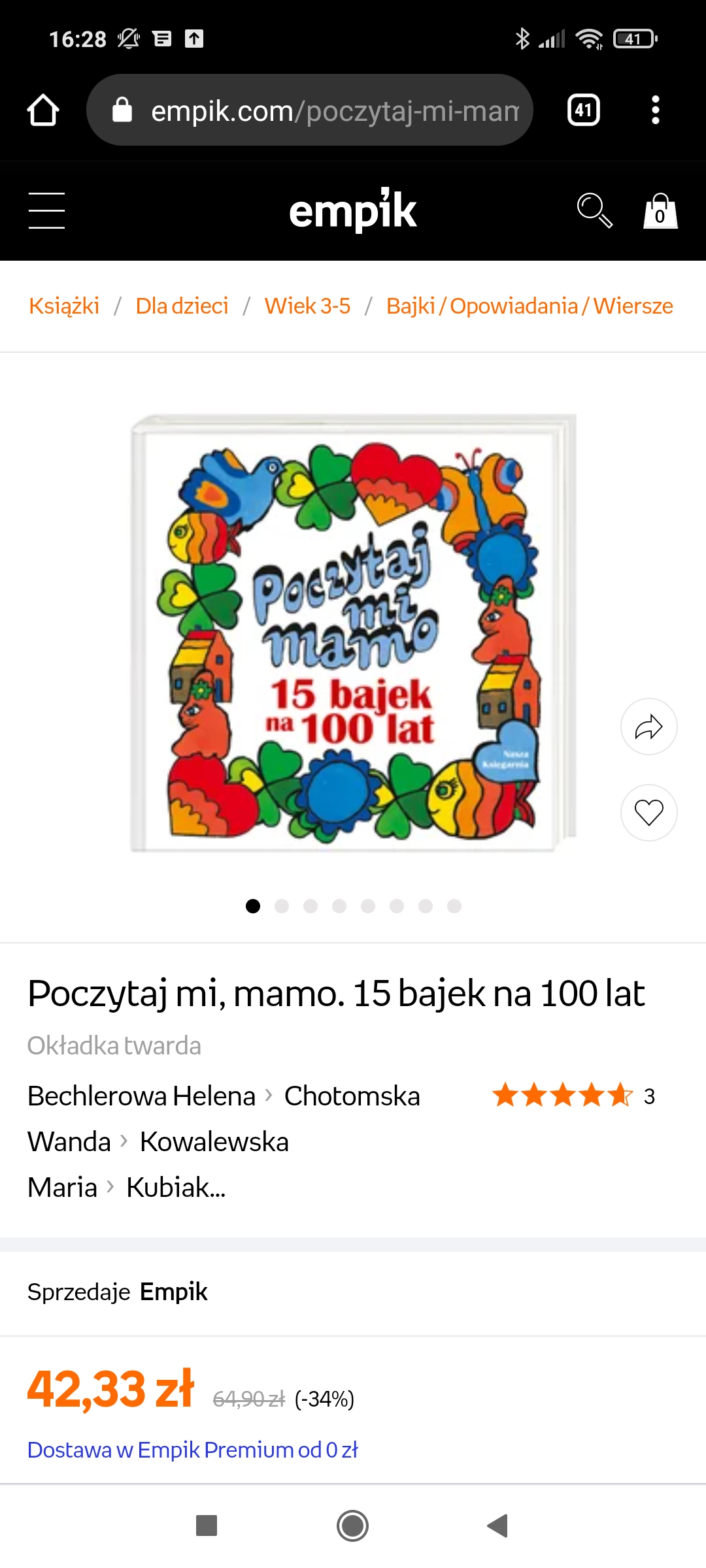This screenshot has height=1568, width=706.
Task: Tap the Android back navigation button
Action: coord(498,1526)
